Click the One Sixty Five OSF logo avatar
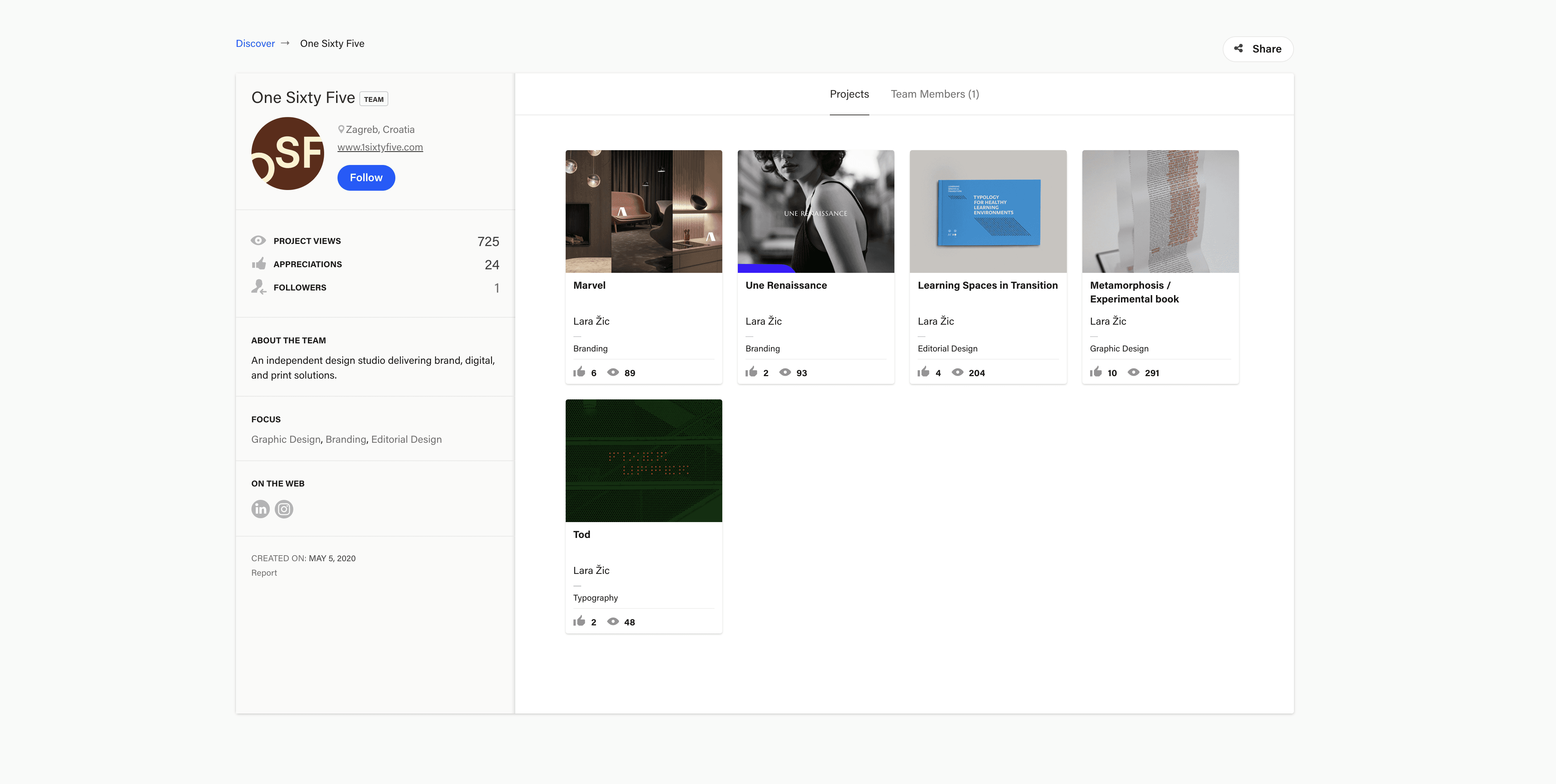This screenshot has height=784, width=1556. (x=287, y=153)
